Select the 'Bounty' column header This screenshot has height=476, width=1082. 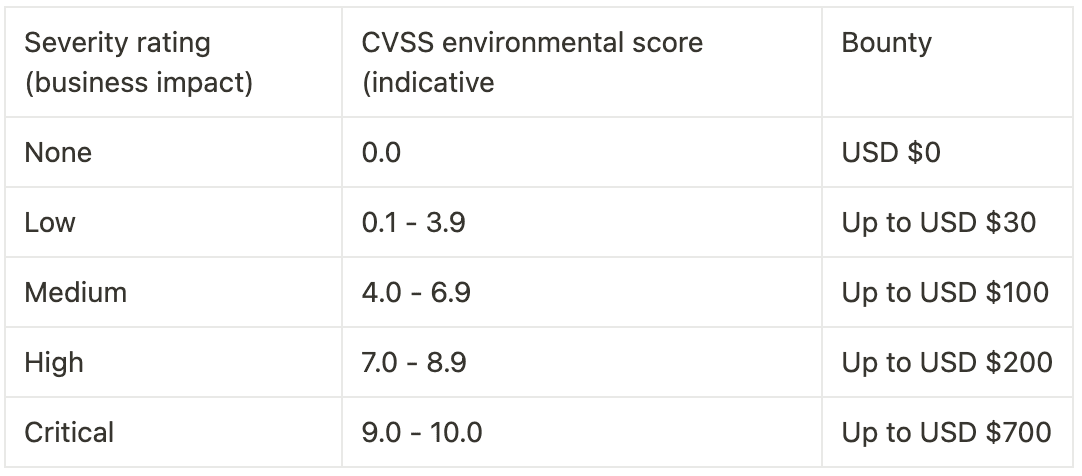[x=886, y=43]
